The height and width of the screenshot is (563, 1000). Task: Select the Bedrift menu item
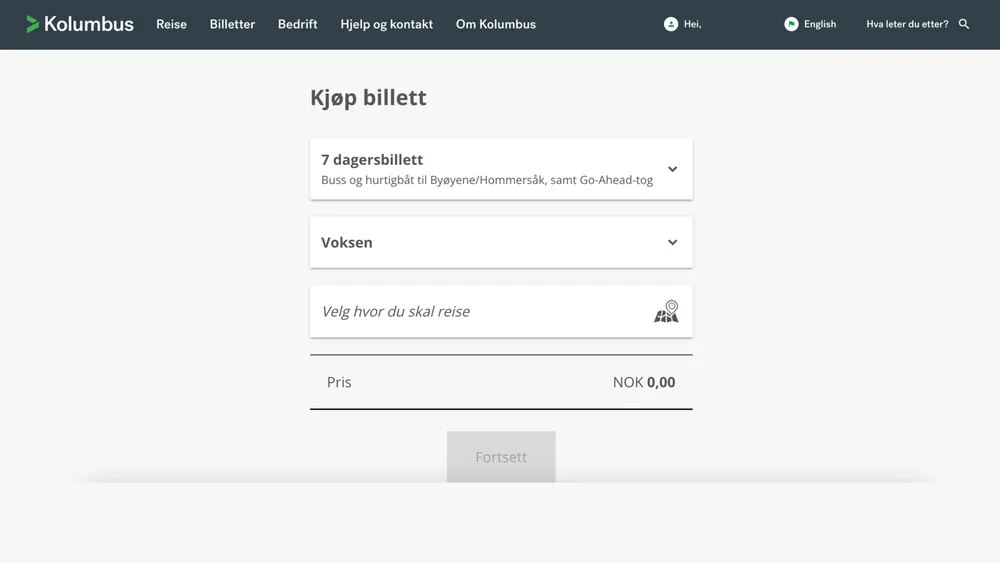pos(297,24)
